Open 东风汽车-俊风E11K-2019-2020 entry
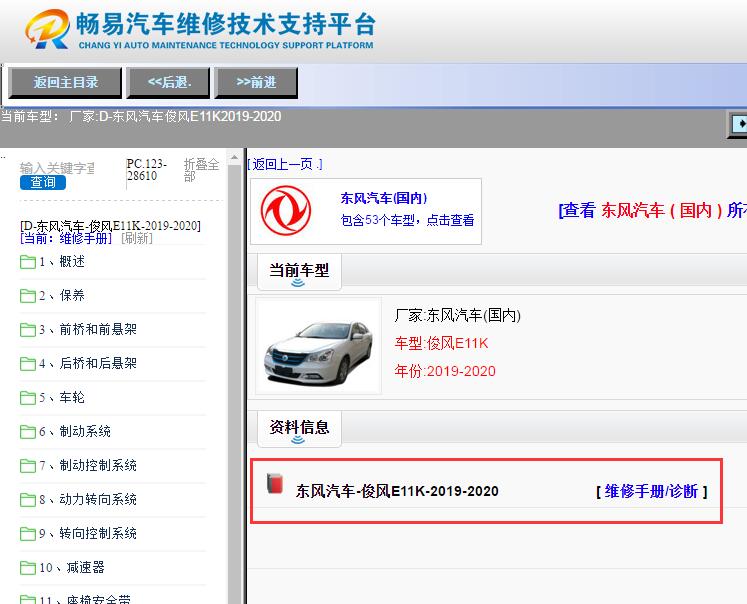 (397, 491)
